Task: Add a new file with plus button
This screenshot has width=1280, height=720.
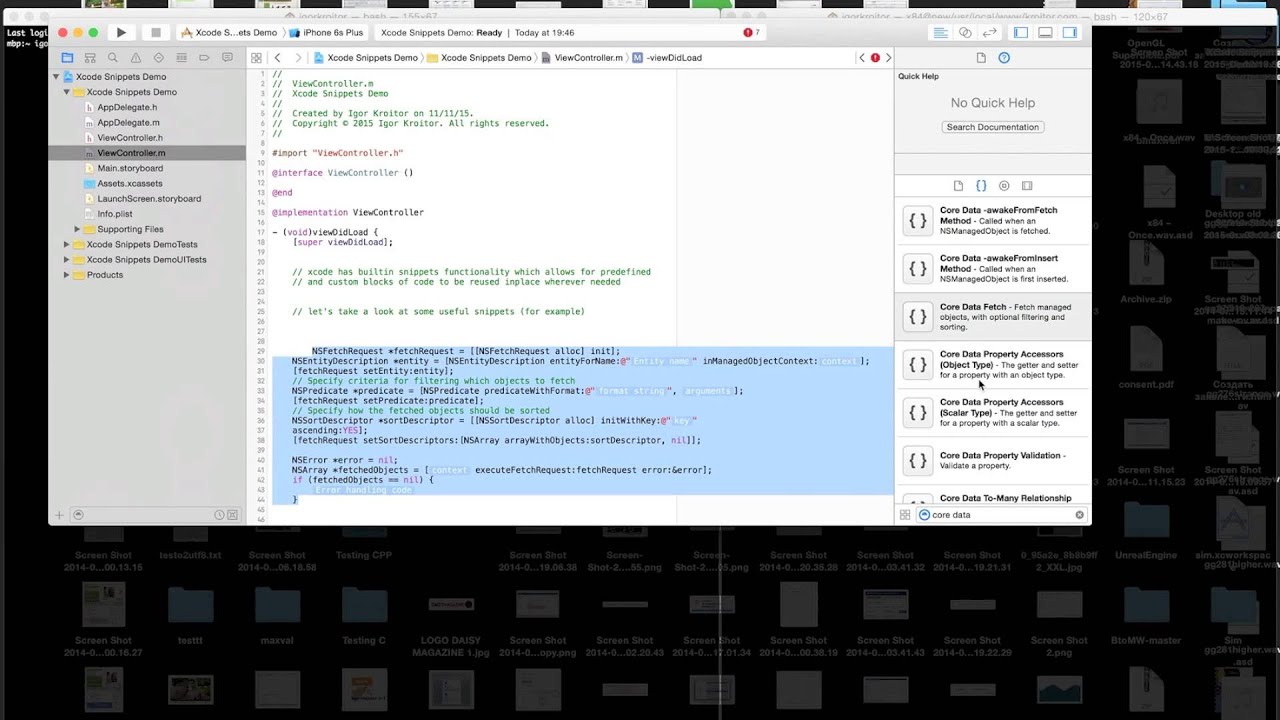Action: 59,515
